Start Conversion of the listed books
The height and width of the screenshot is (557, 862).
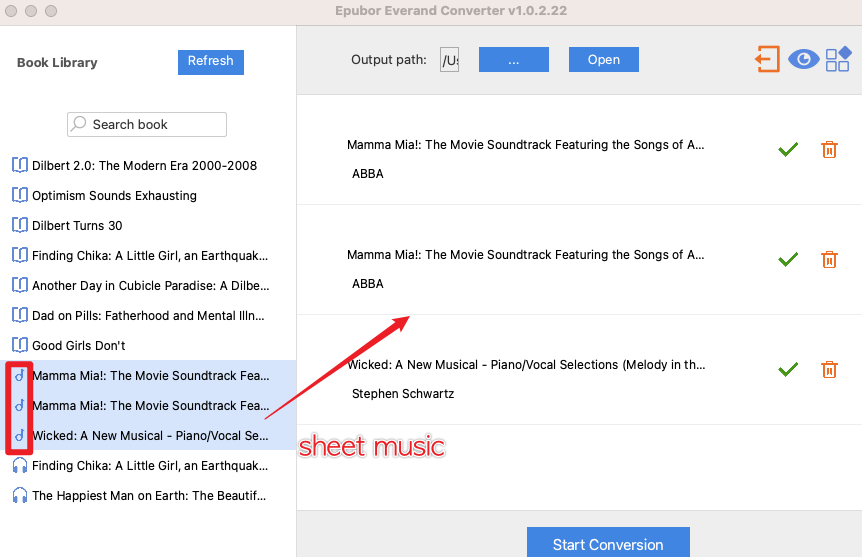click(x=608, y=544)
